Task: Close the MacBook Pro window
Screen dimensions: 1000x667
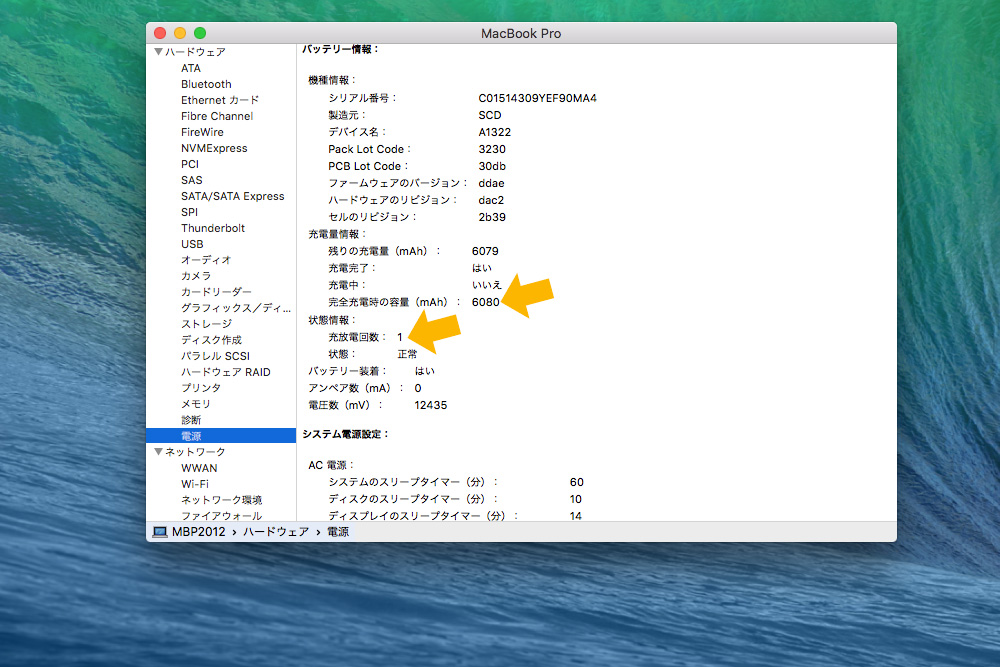Action: 160,33
